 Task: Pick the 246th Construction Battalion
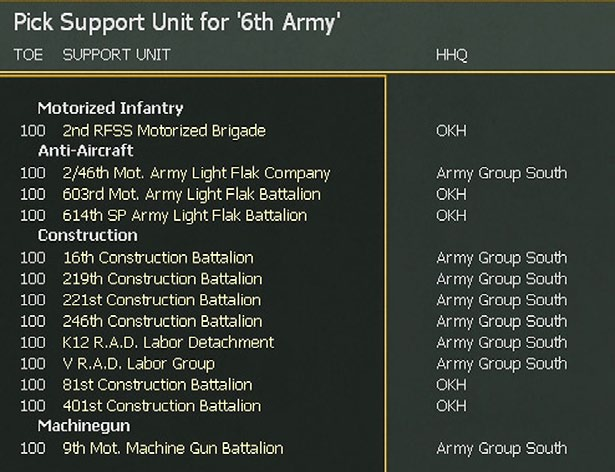tap(162, 321)
